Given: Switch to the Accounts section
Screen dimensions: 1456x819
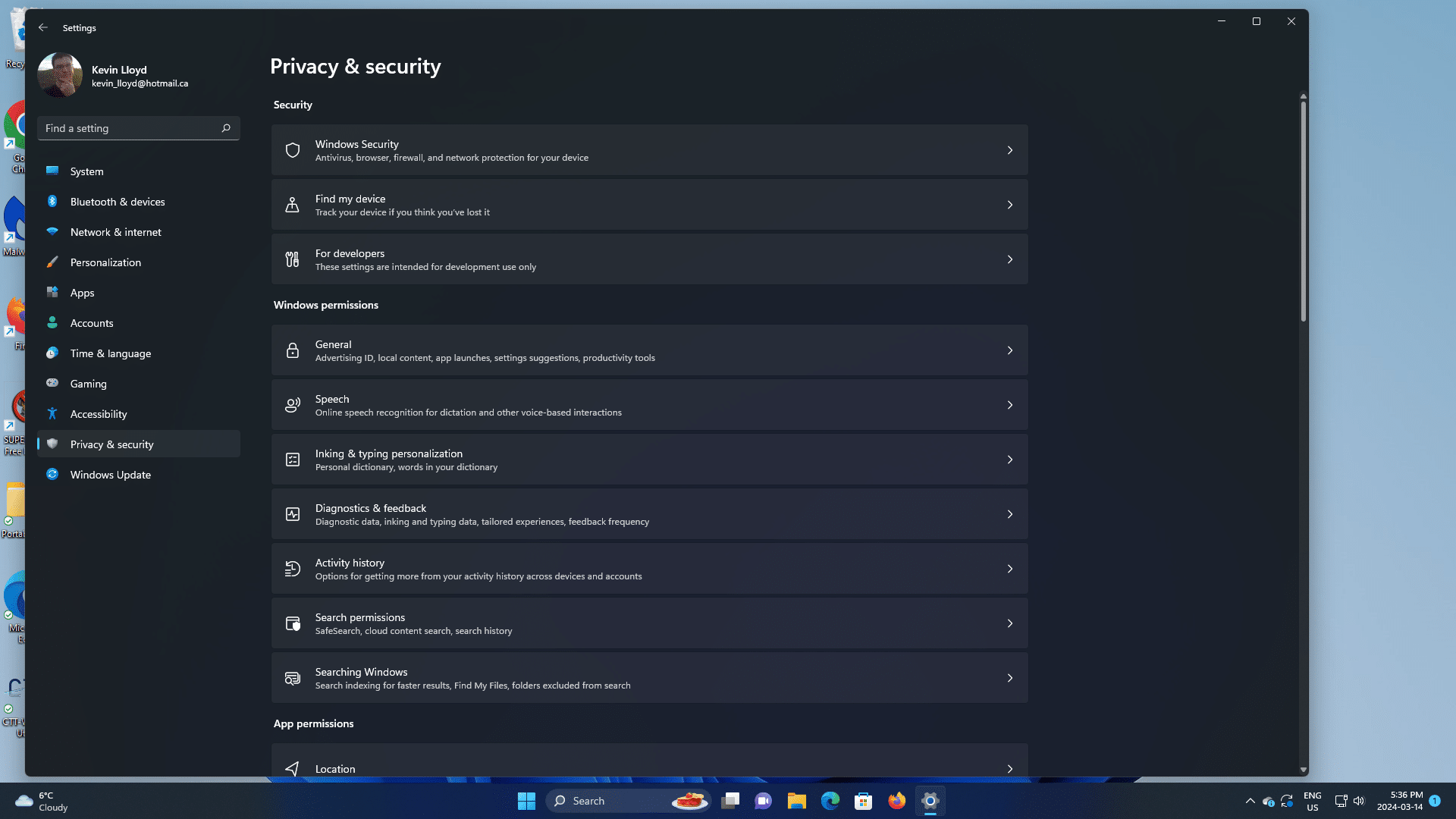Looking at the screenshot, I should (x=91, y=322).
